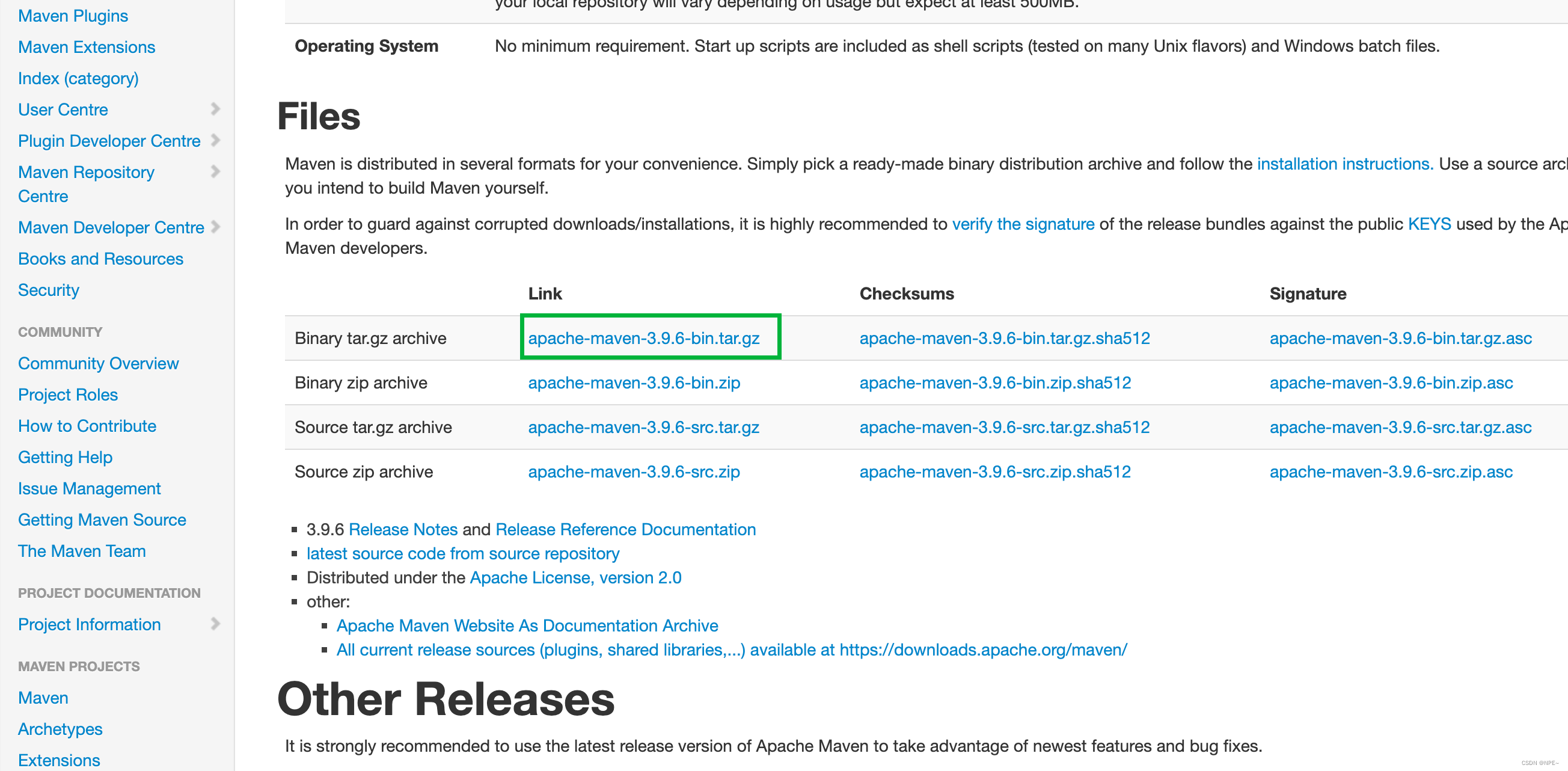
Task: Expand the User Centre submenu arrow
Action: point(215,109)
